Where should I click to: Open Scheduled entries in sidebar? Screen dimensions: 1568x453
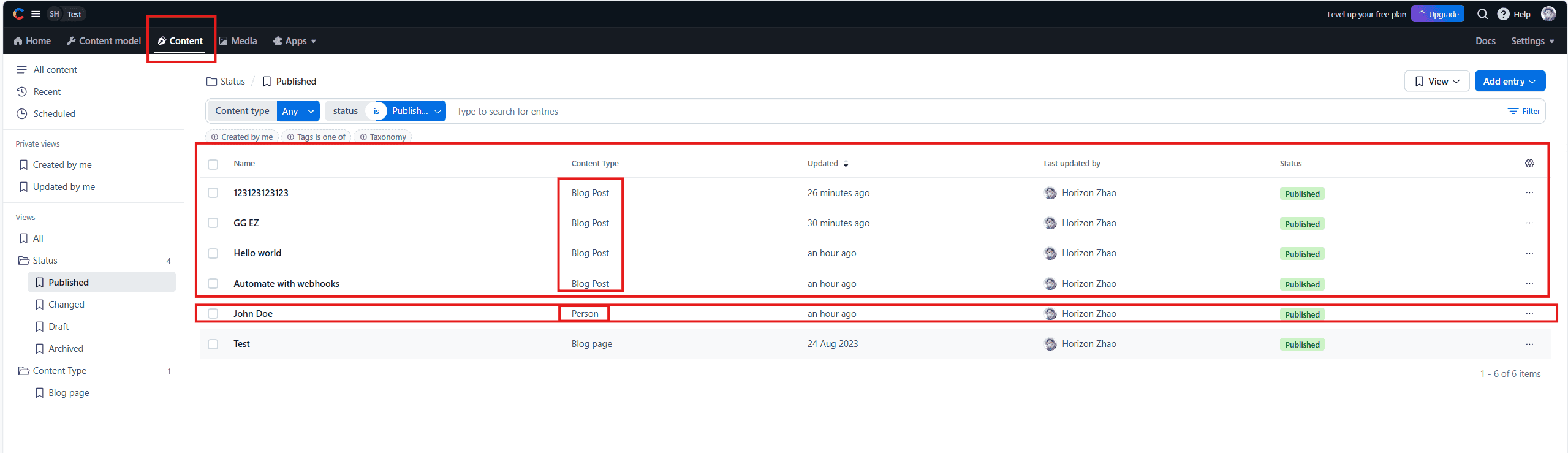pos(46,114)
